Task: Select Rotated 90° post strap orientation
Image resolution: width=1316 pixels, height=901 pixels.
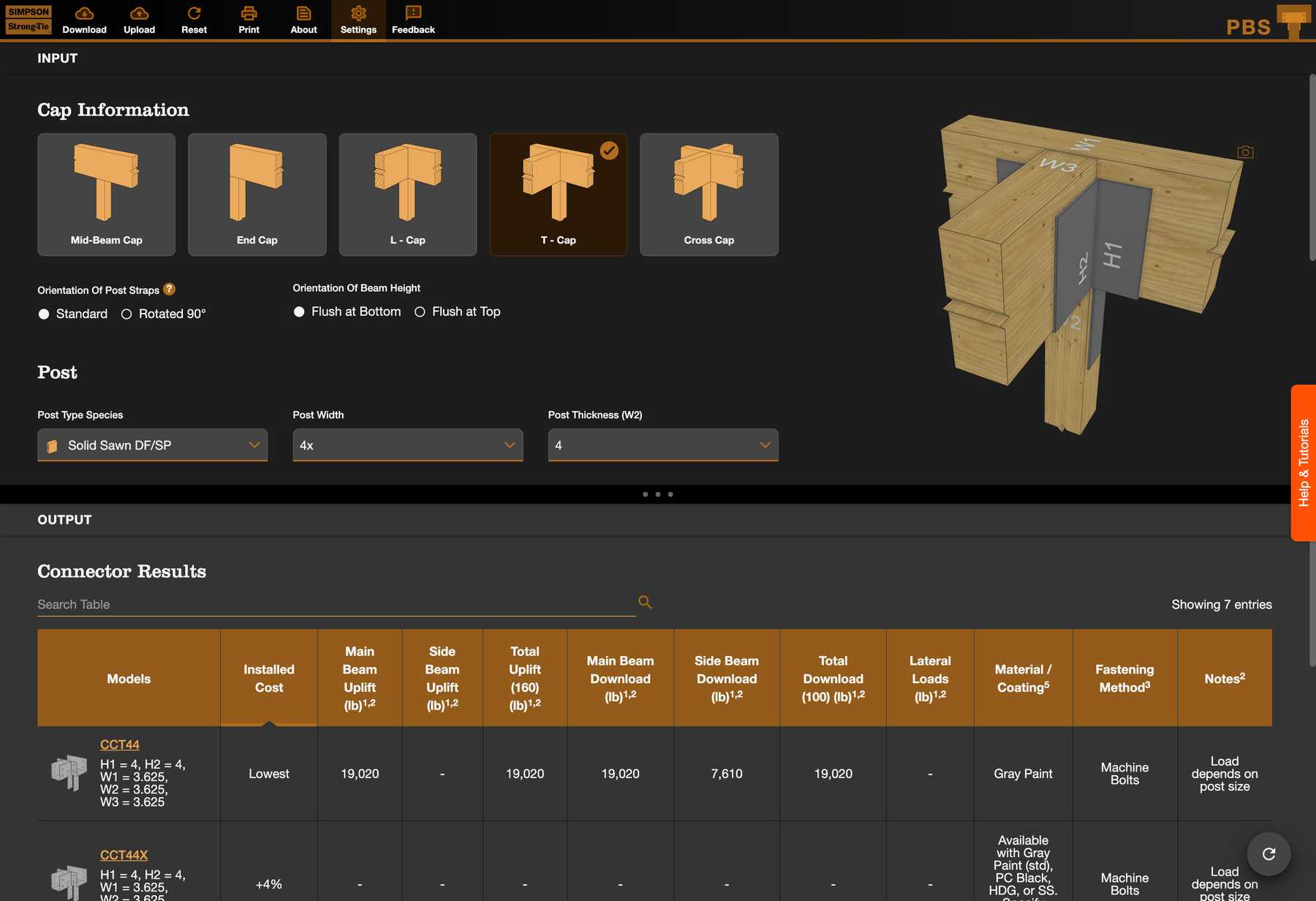Action: 126,314
